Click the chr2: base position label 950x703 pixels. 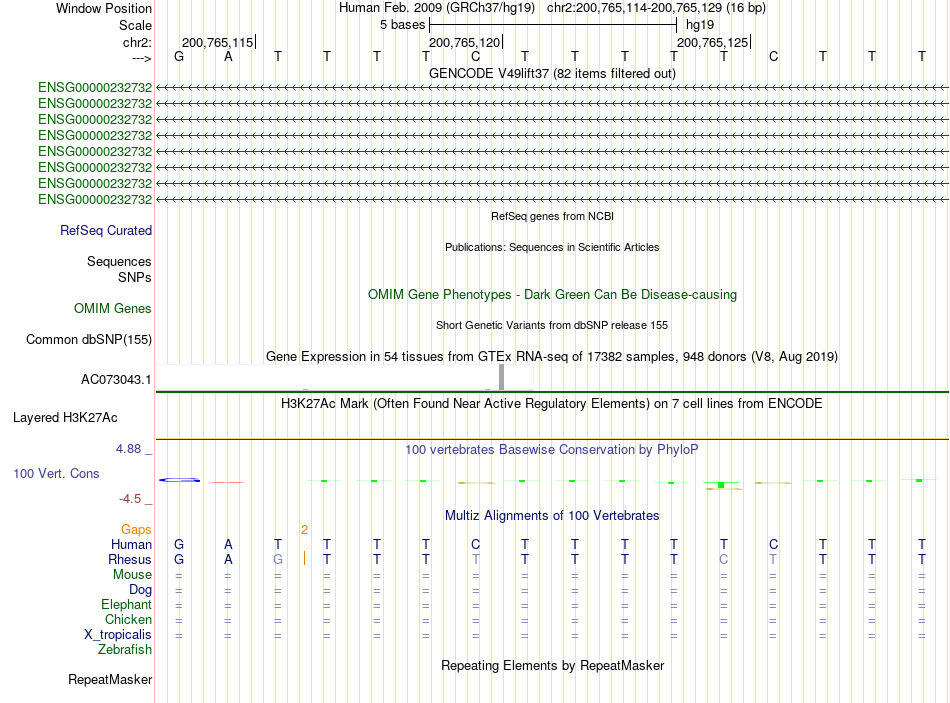pos(138,42)
